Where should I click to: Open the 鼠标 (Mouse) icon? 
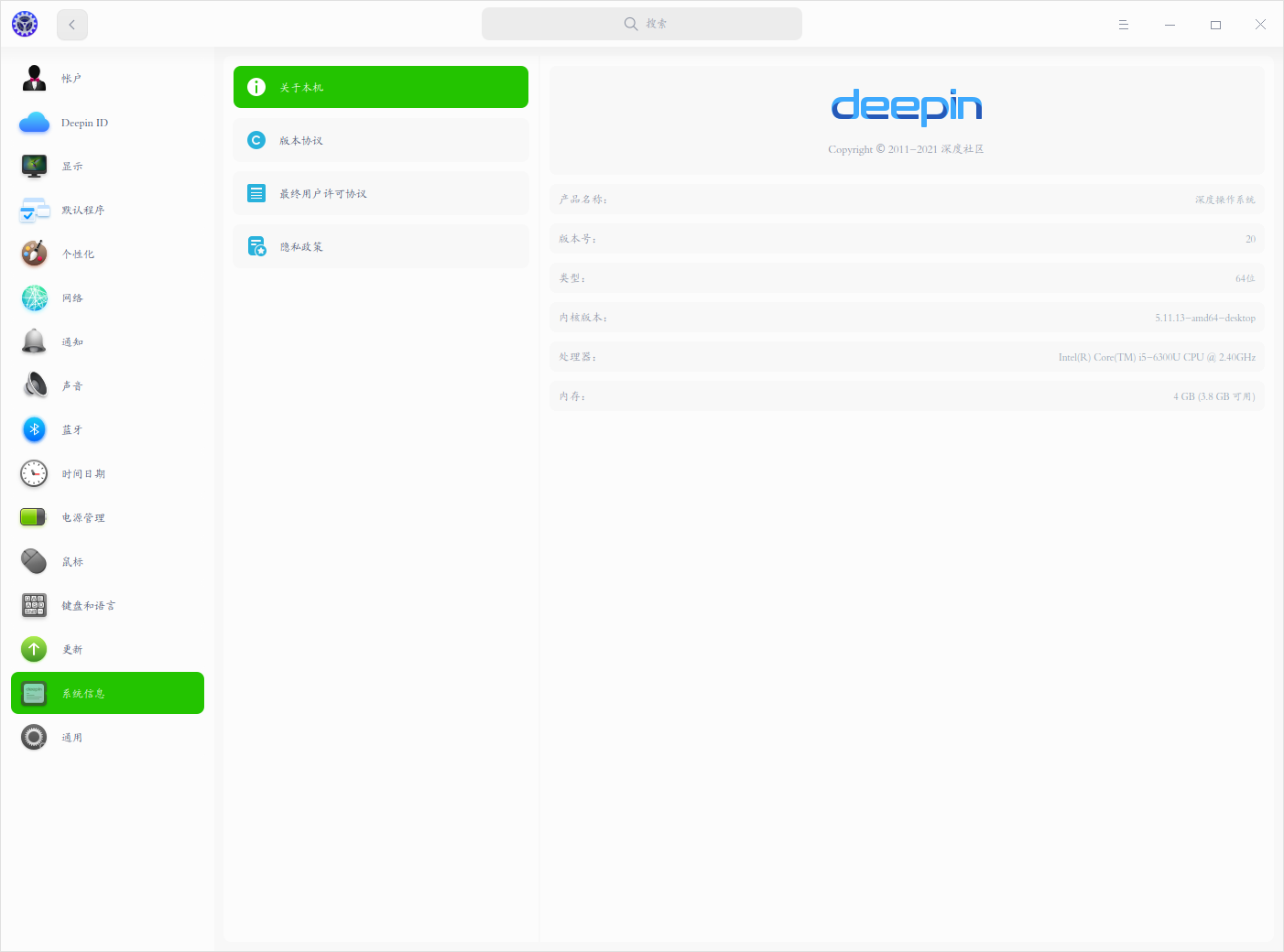35,561
